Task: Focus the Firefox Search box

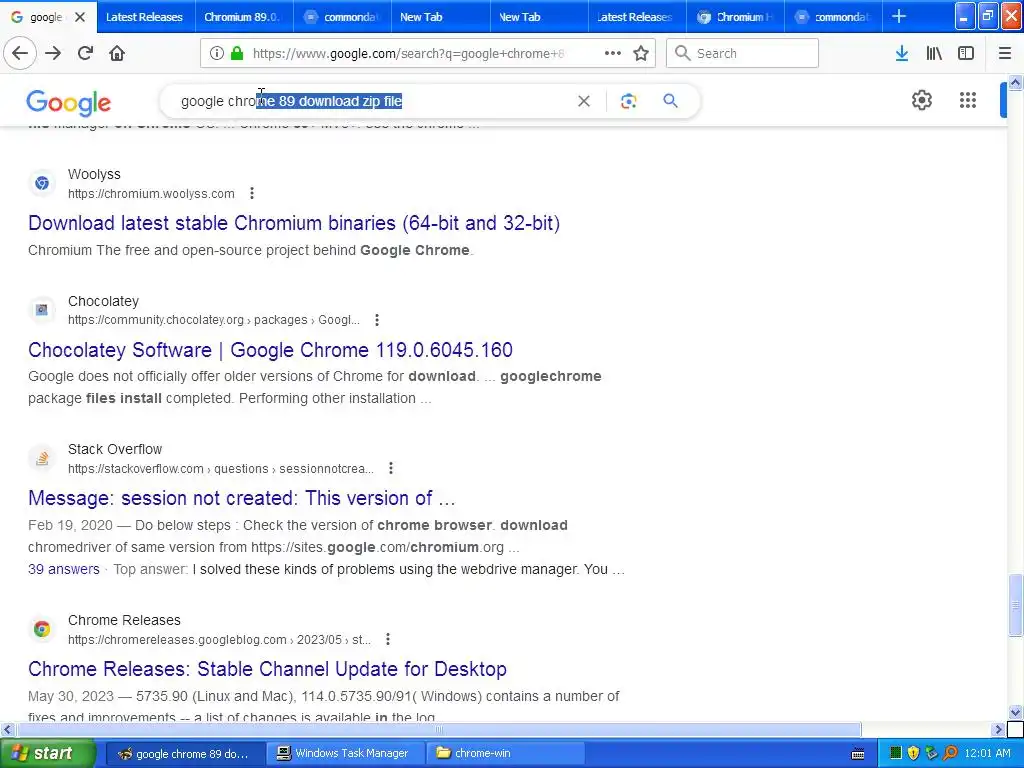Action: pos(742,53)
